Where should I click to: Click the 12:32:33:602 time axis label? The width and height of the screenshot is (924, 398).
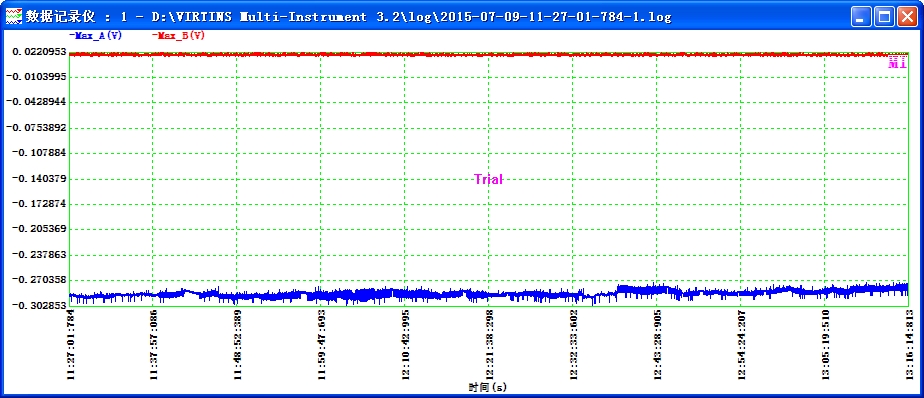pyautogui.click(x=573, y=344)
